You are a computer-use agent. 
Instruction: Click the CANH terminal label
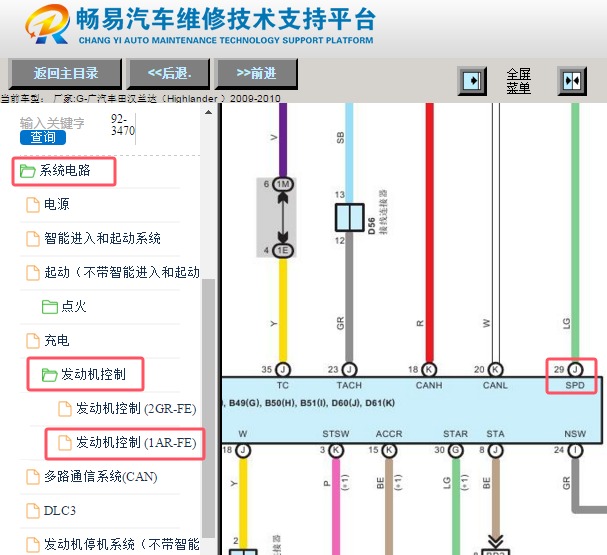(x=429, y=385)
